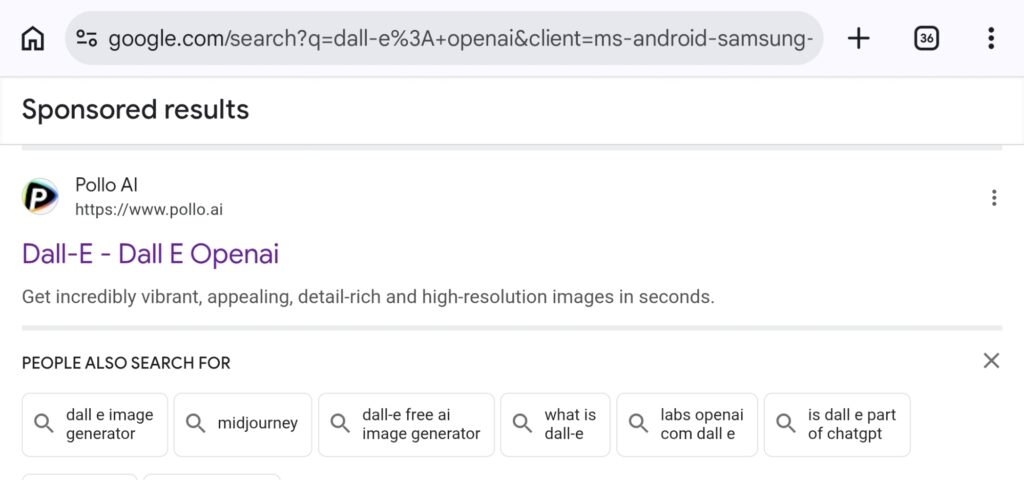The image size is (1024, 480).
Task: Open a new tab with plus icon
Action: coord(858,39)
